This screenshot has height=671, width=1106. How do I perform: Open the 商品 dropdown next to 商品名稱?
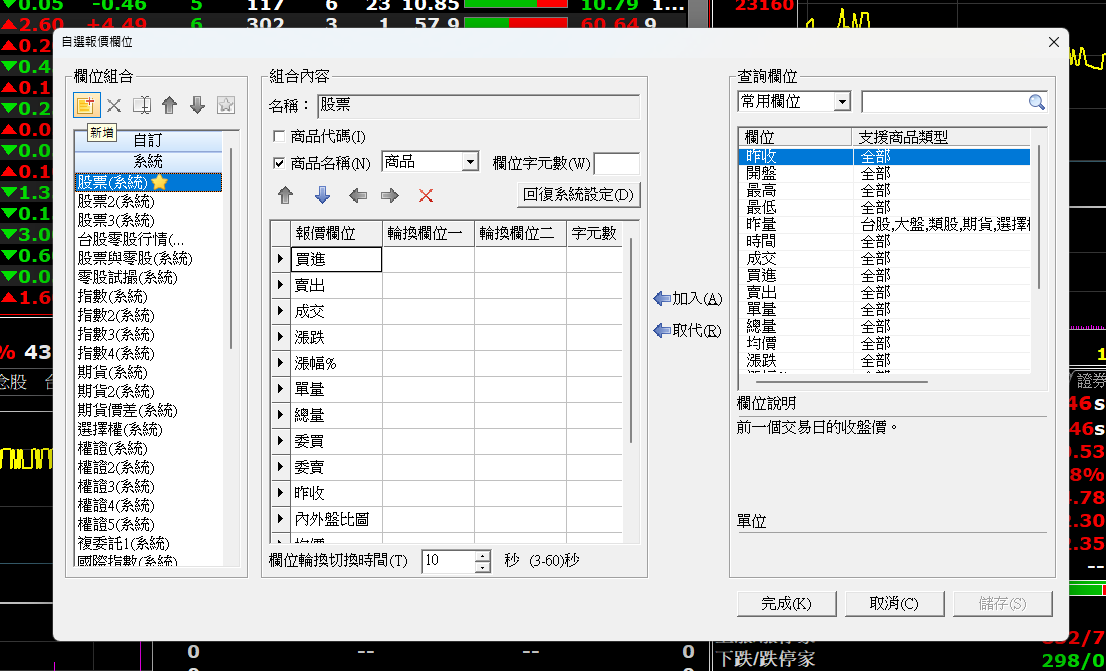click(x=470, y=162)
